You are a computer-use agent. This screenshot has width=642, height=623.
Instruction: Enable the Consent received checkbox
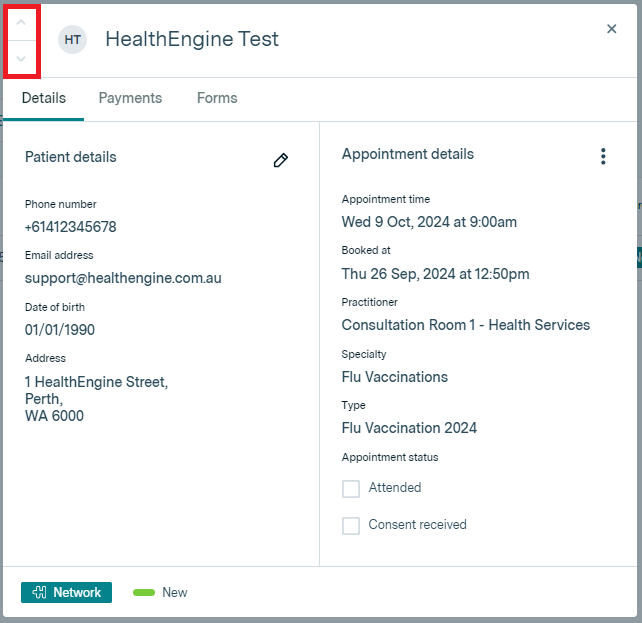pyautogui.click(x=351, y=526)
